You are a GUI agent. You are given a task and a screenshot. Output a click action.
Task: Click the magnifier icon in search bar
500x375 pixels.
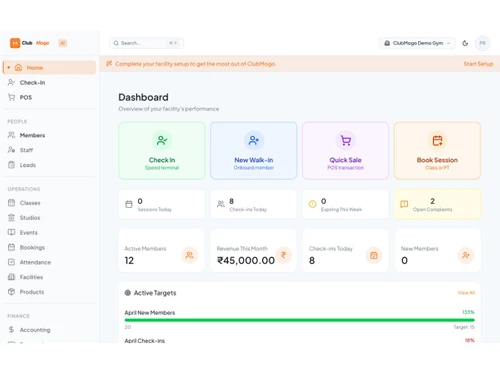116,43
